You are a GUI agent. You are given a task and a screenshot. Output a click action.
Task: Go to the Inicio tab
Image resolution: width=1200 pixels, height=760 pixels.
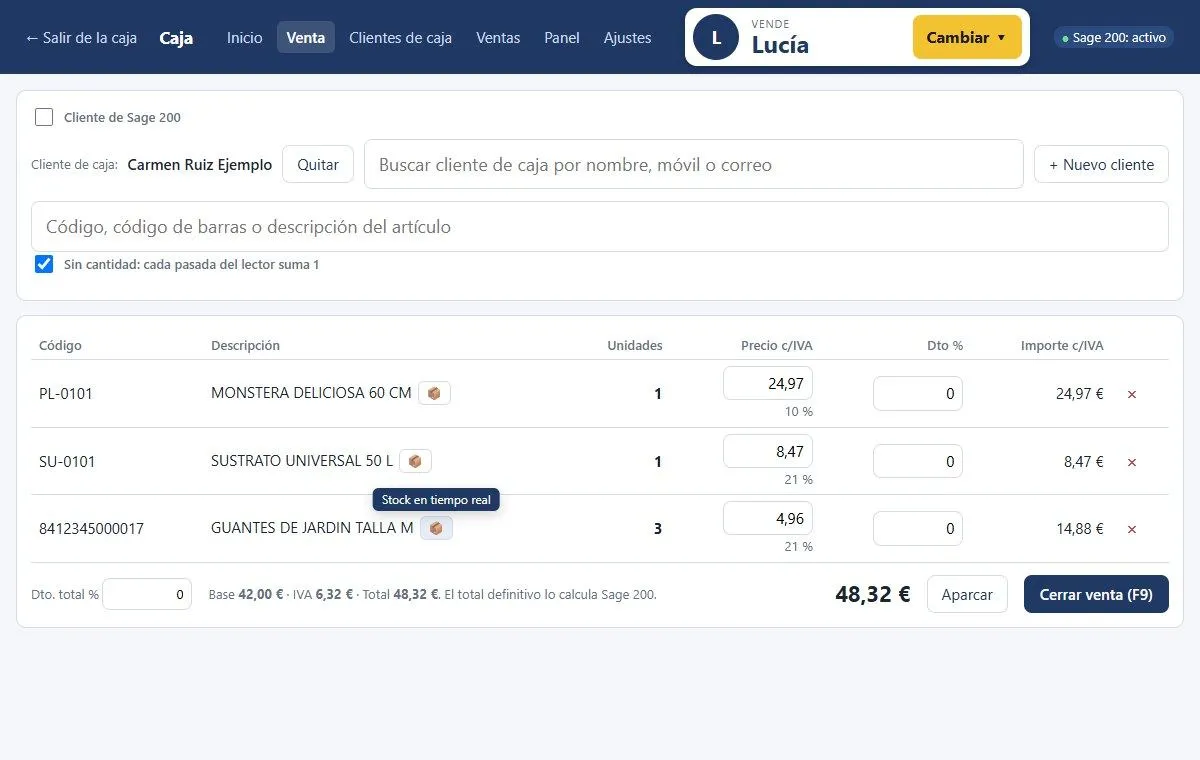244,37
